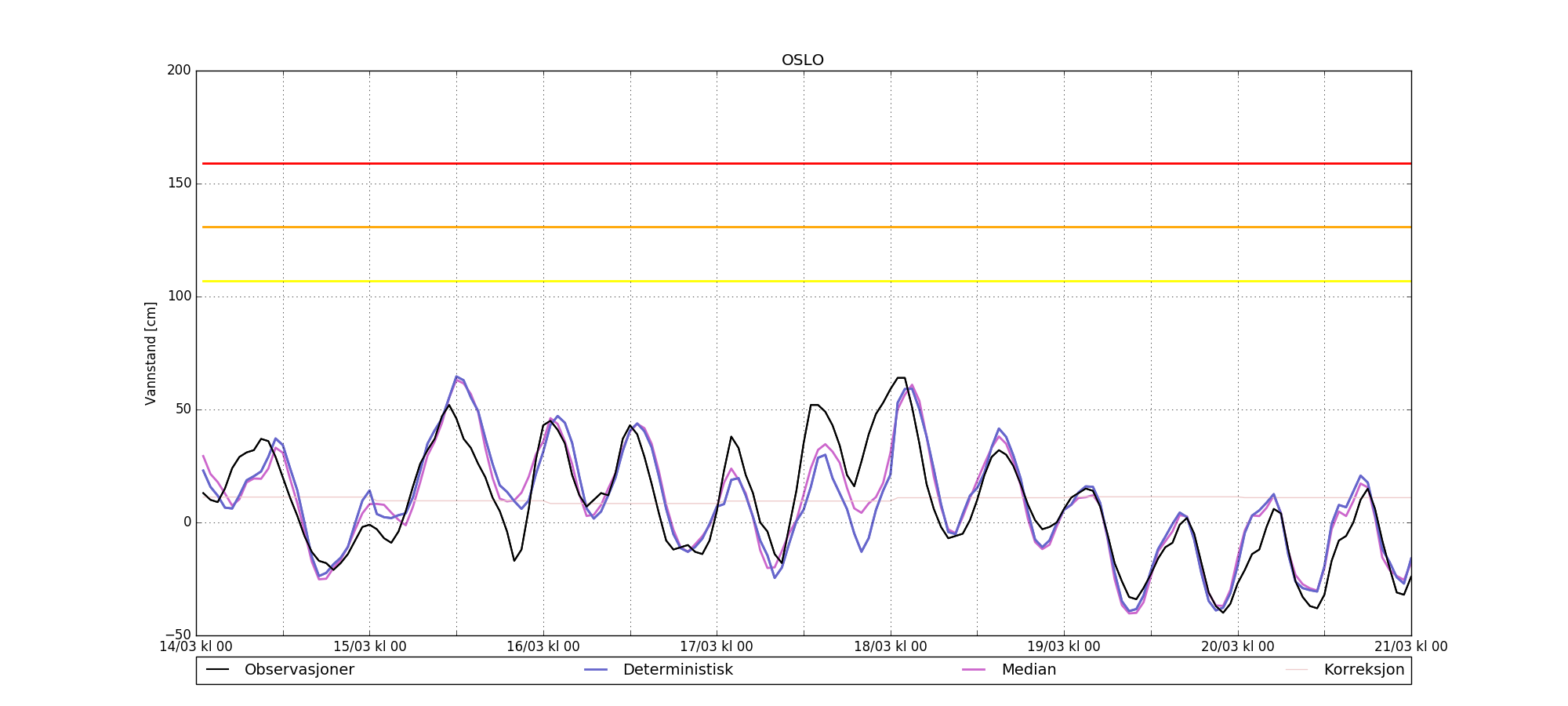This screenshot has height=706, width=1568.
Task: Click the blue Deterministisk legend line sample
Action: 596,670
